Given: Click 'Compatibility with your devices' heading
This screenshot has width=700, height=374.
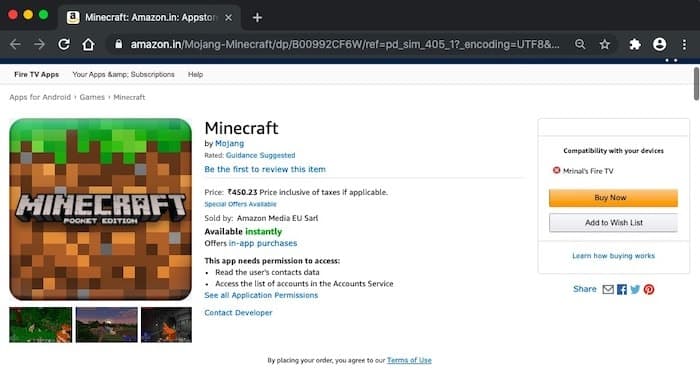Looking at the screenshot, I should pyautogui.click(x=613, y=151).
